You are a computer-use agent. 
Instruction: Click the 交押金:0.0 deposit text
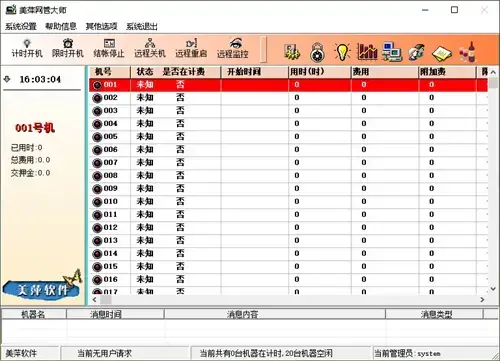30,173
